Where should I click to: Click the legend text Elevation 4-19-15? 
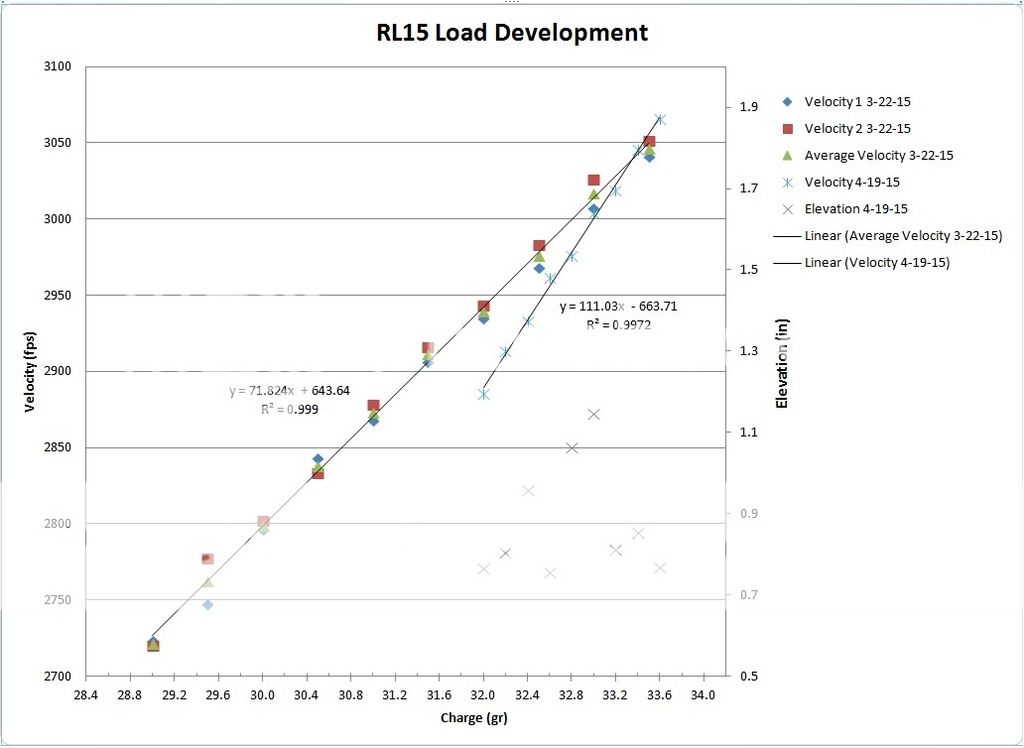[x=857, y=209]
